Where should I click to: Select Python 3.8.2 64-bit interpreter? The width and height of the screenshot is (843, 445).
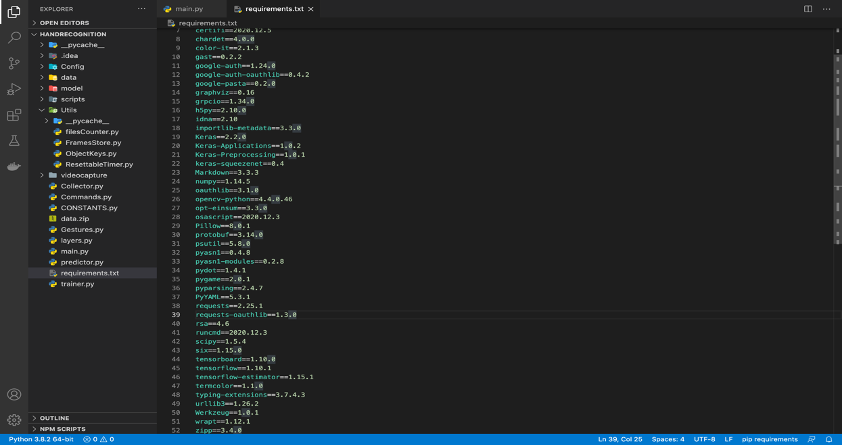41,439
